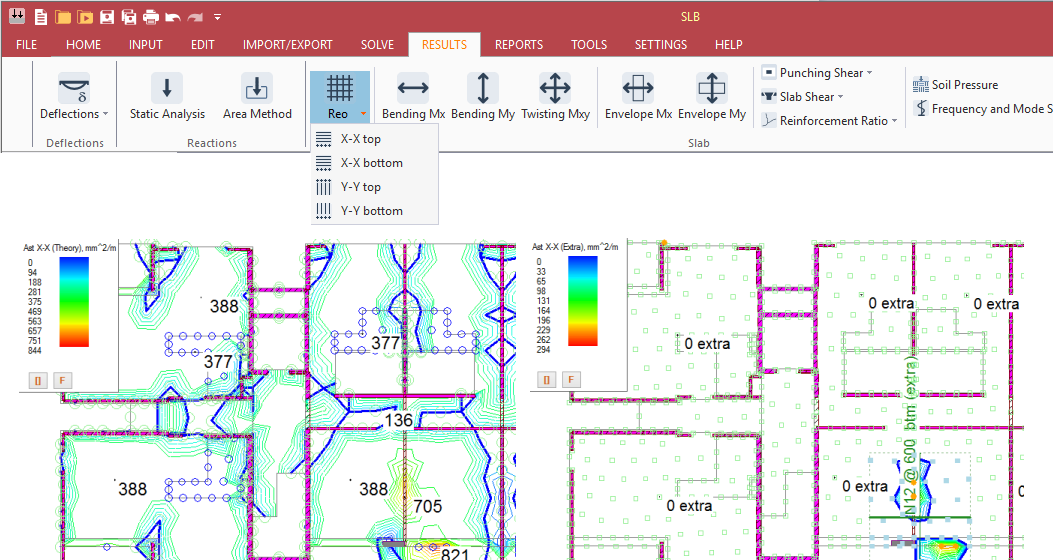Open the Area Method reactions tool
Screen dimensions: 1053x560
click(257, 88)
